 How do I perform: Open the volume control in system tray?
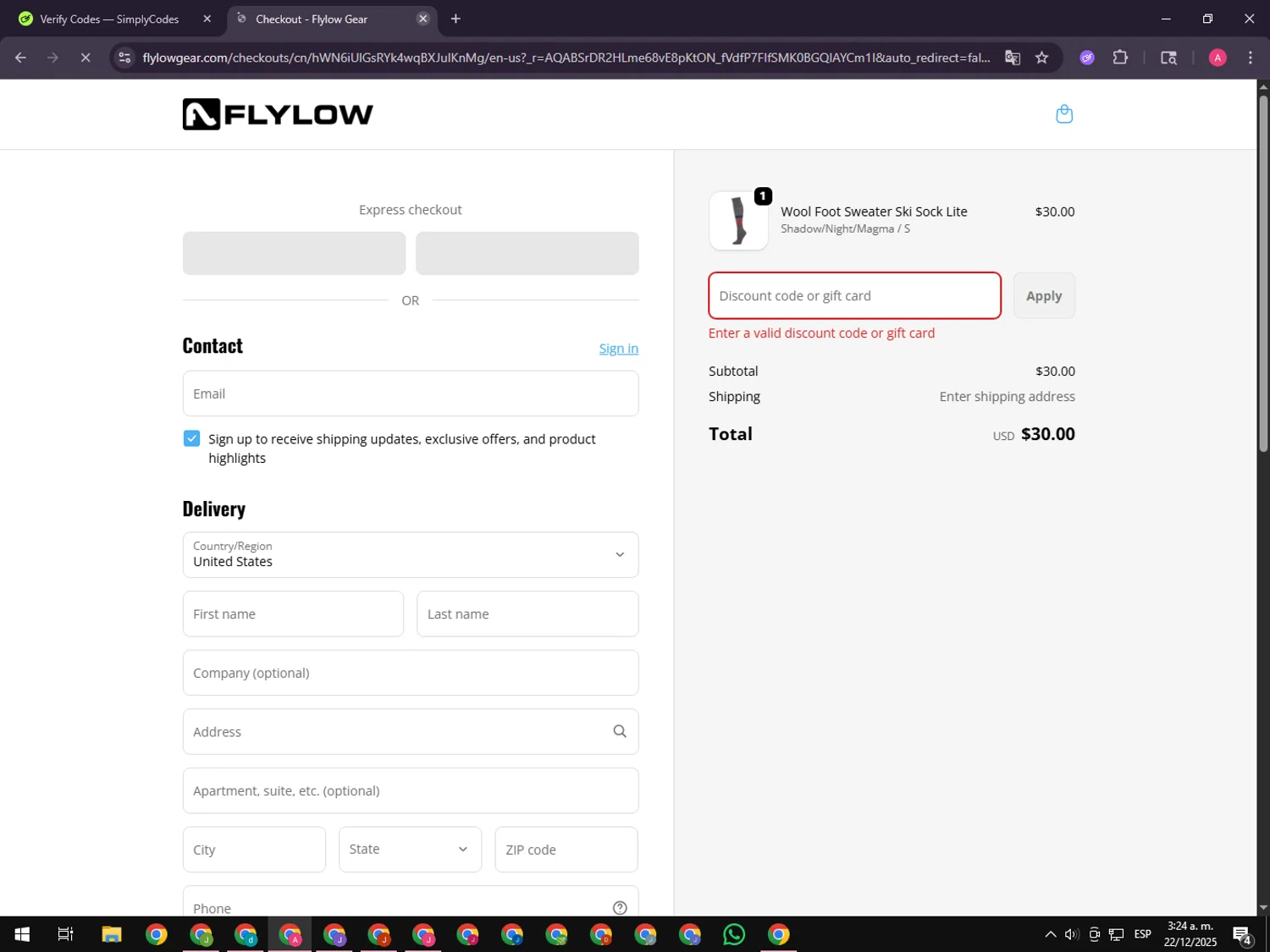click(1072, 934)
